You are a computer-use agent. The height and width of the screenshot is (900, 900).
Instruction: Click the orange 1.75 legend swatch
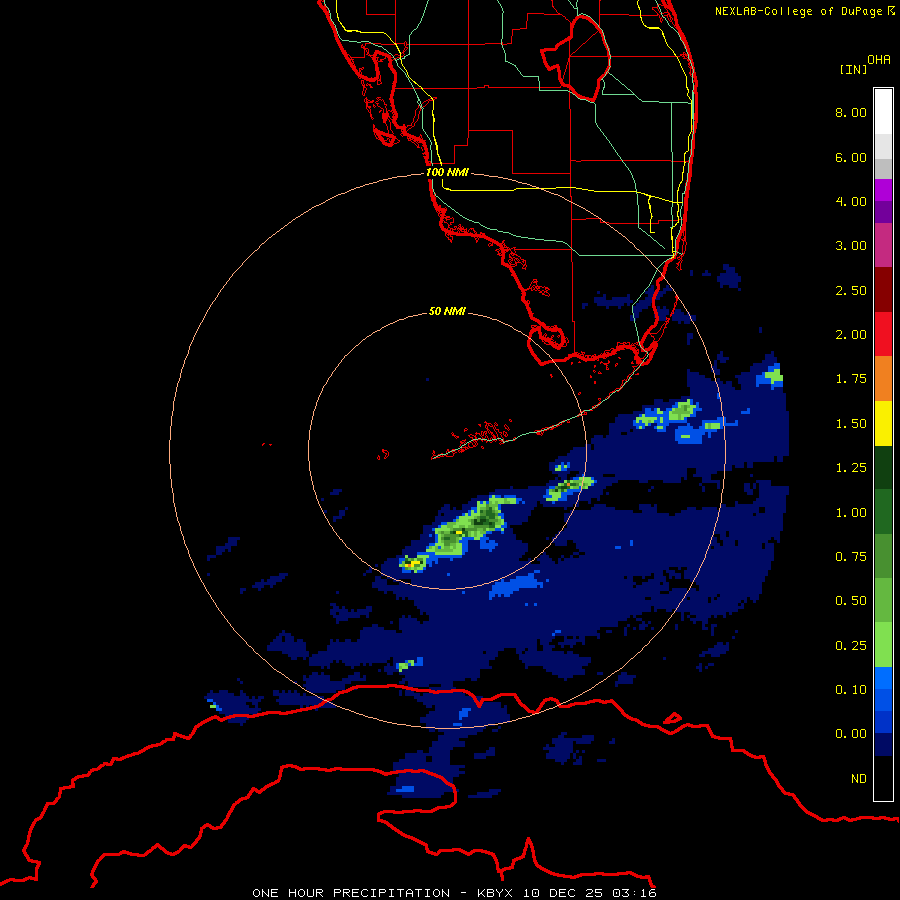point(883,378)
